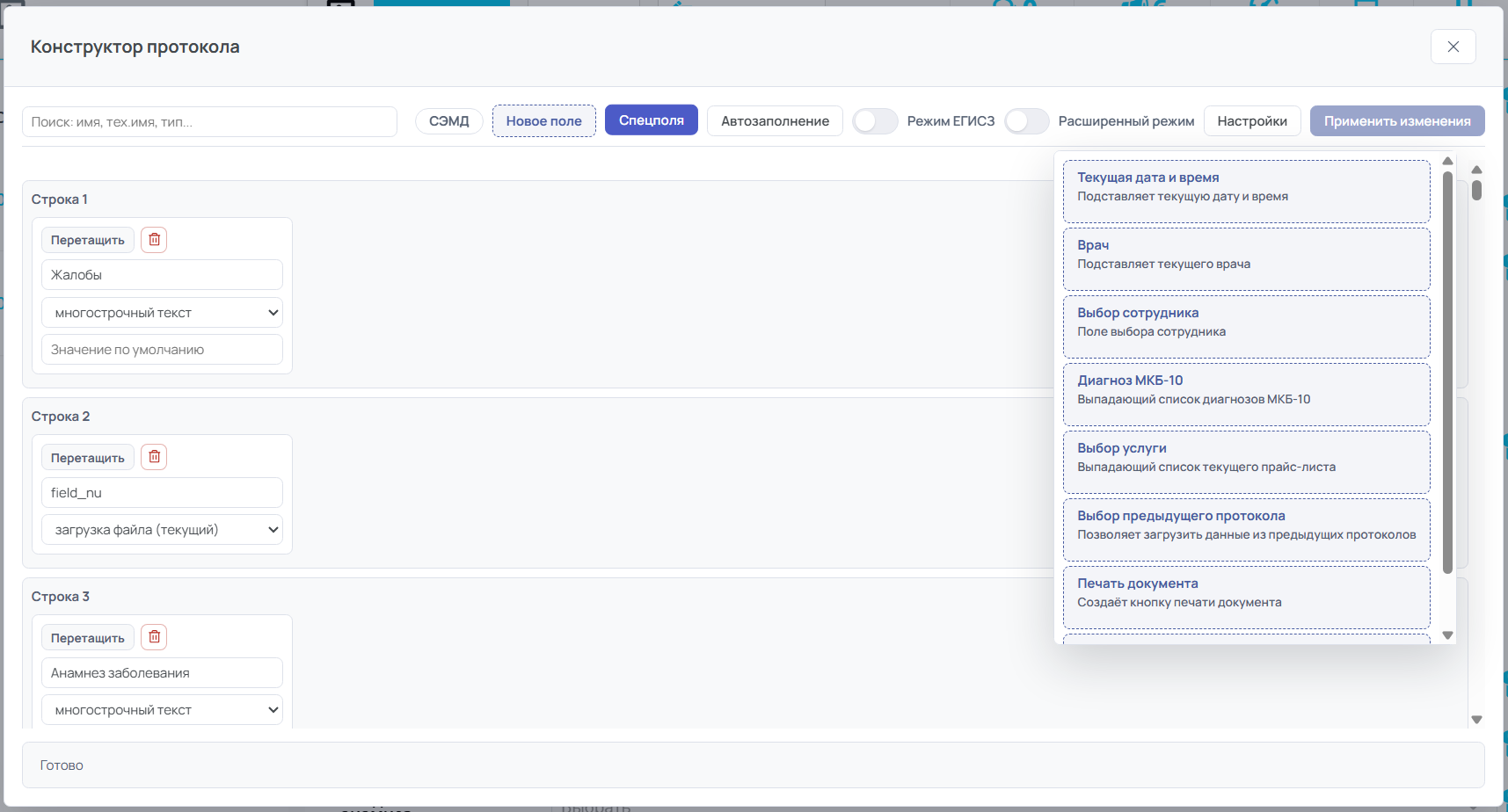The image size is (1508, 812).
Task: Turn on Расширенный режим switch
Action: tap(1026, 121)
